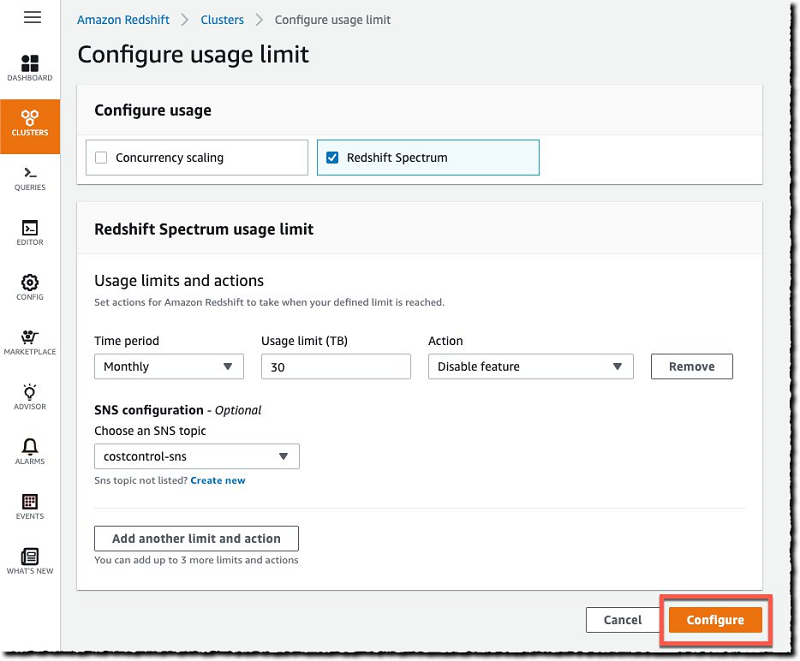800x661 pixels.
Task: Open the hamburger navigation menu
Action: pos(32,18)
